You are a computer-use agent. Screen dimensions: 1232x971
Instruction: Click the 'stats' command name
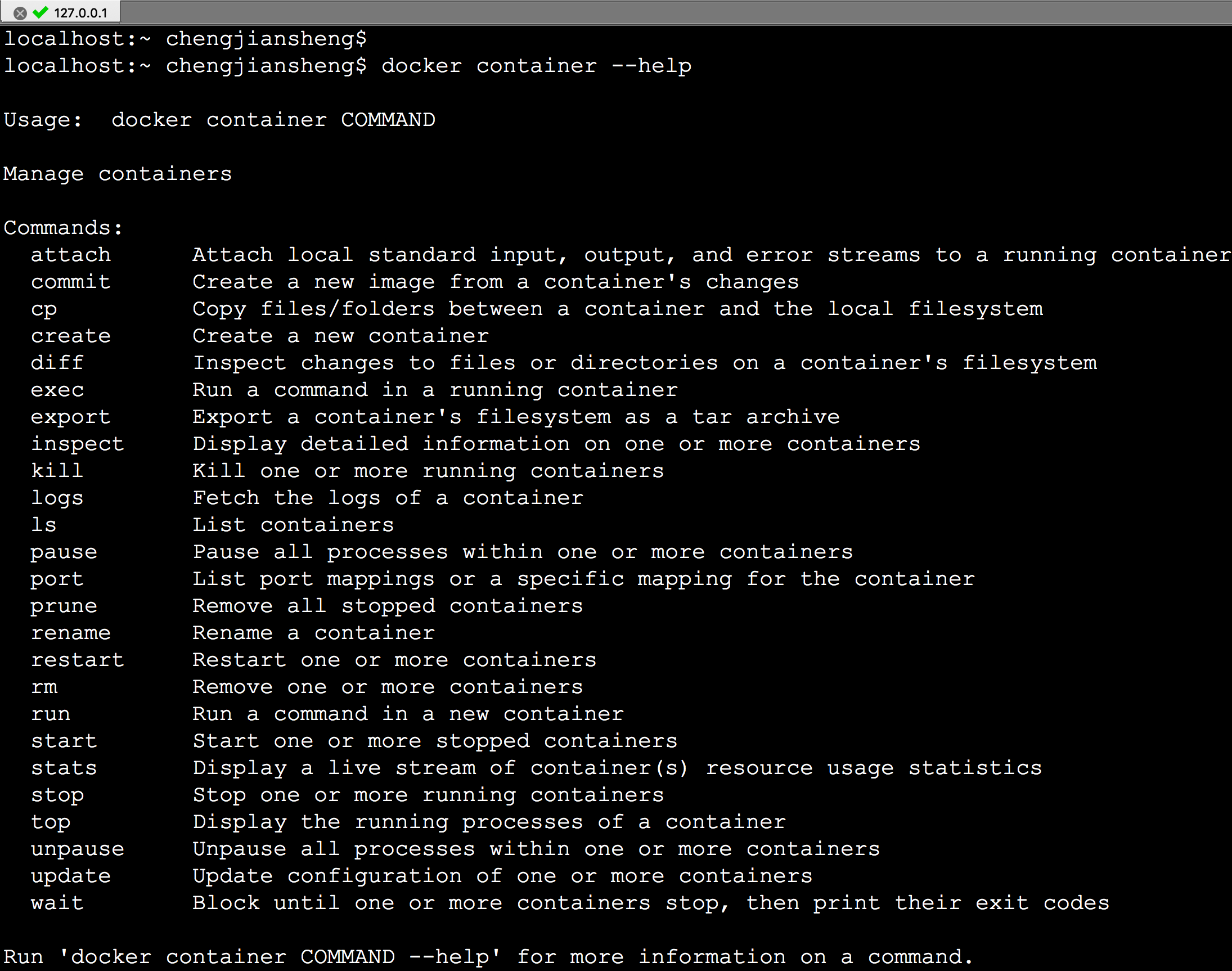64,768
